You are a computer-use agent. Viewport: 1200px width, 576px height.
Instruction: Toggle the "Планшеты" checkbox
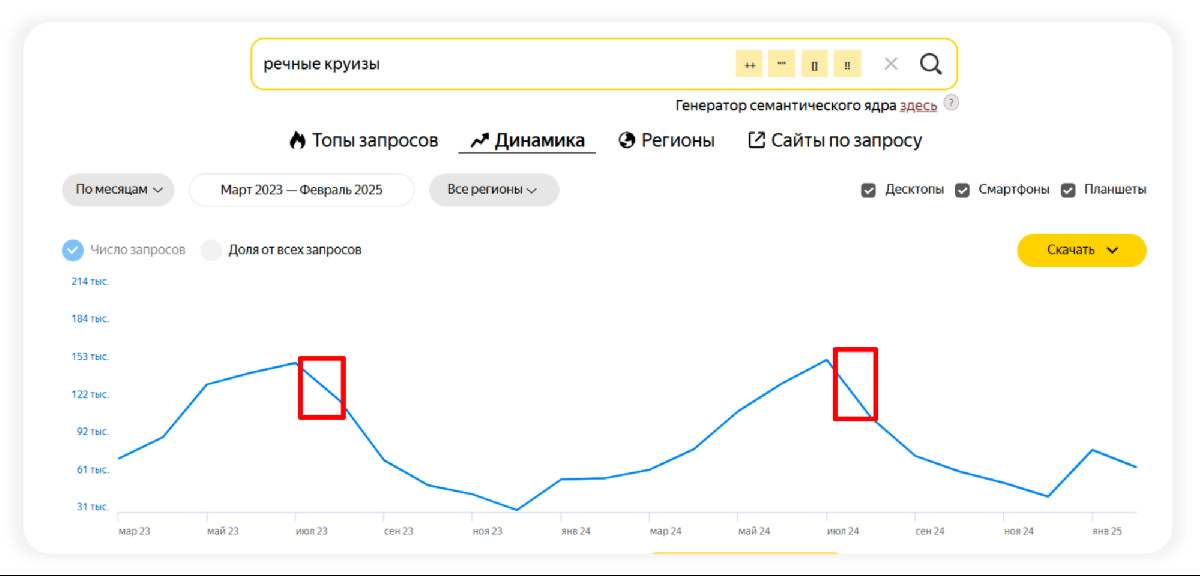point(1068,190)
